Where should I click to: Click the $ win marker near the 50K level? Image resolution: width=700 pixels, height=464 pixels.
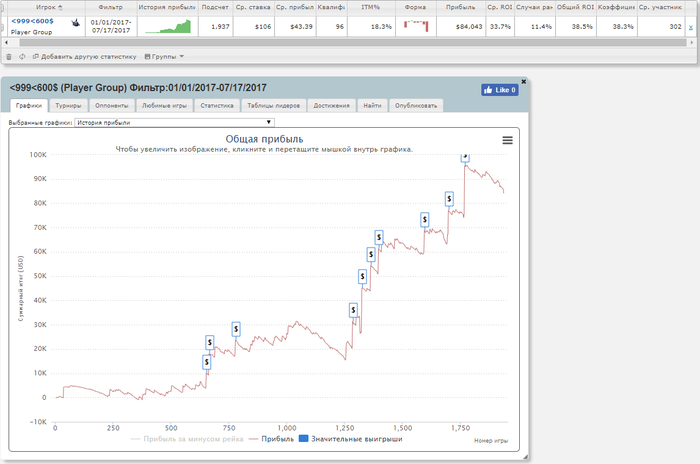click(362, 276)
